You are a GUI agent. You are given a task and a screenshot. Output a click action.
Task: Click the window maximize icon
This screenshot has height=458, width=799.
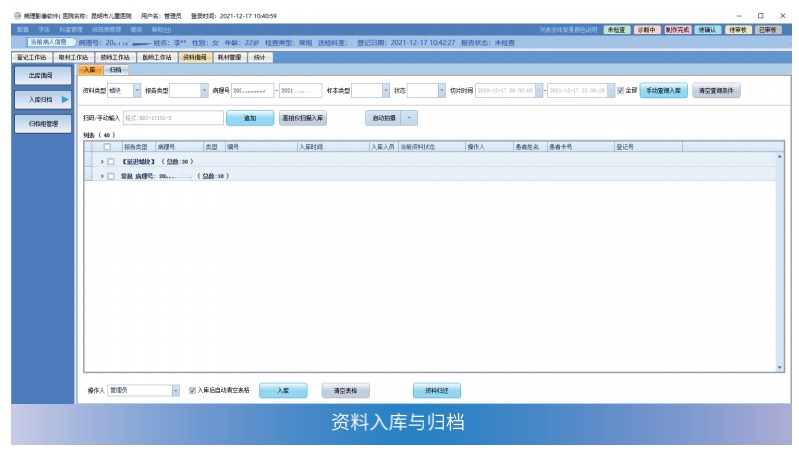(761, 16)
